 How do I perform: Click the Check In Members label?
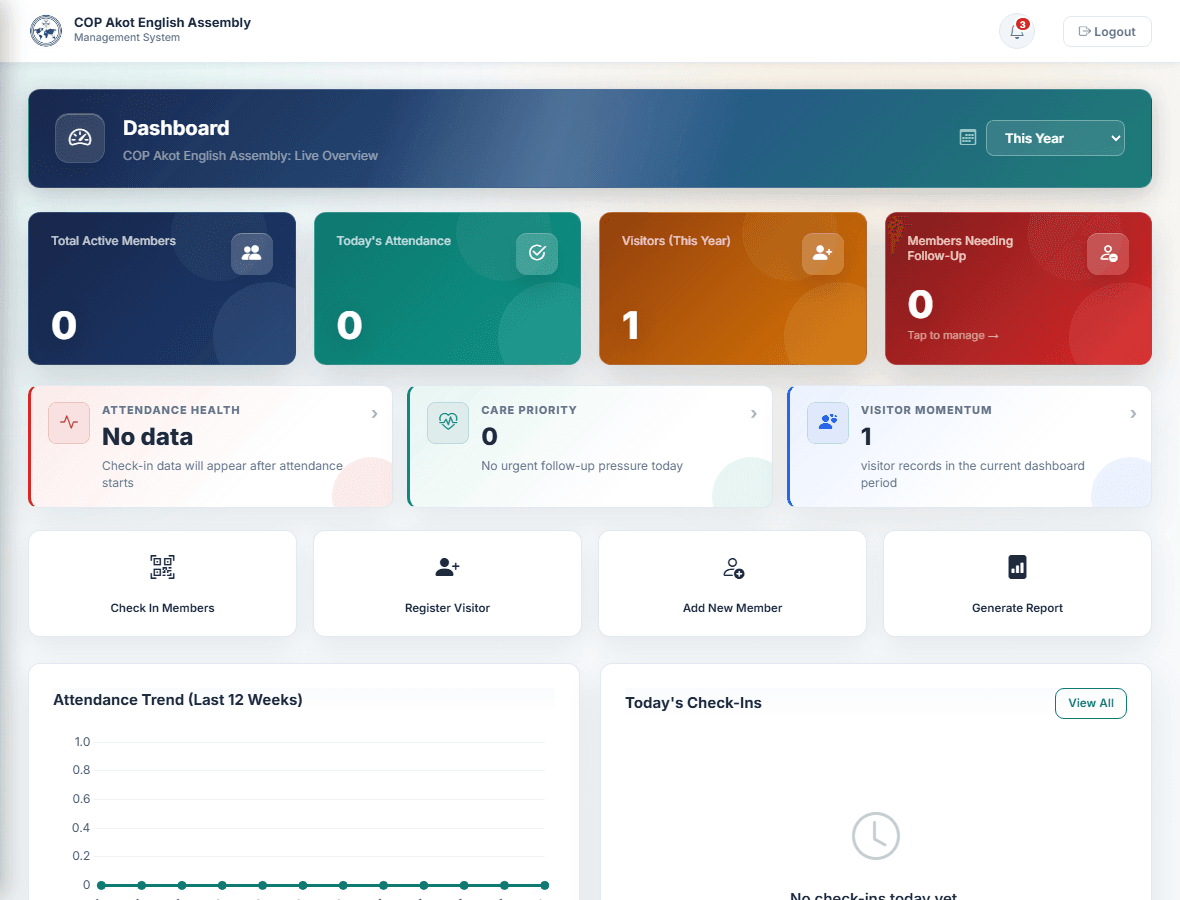pyautogui.click(x=163, y=608)
